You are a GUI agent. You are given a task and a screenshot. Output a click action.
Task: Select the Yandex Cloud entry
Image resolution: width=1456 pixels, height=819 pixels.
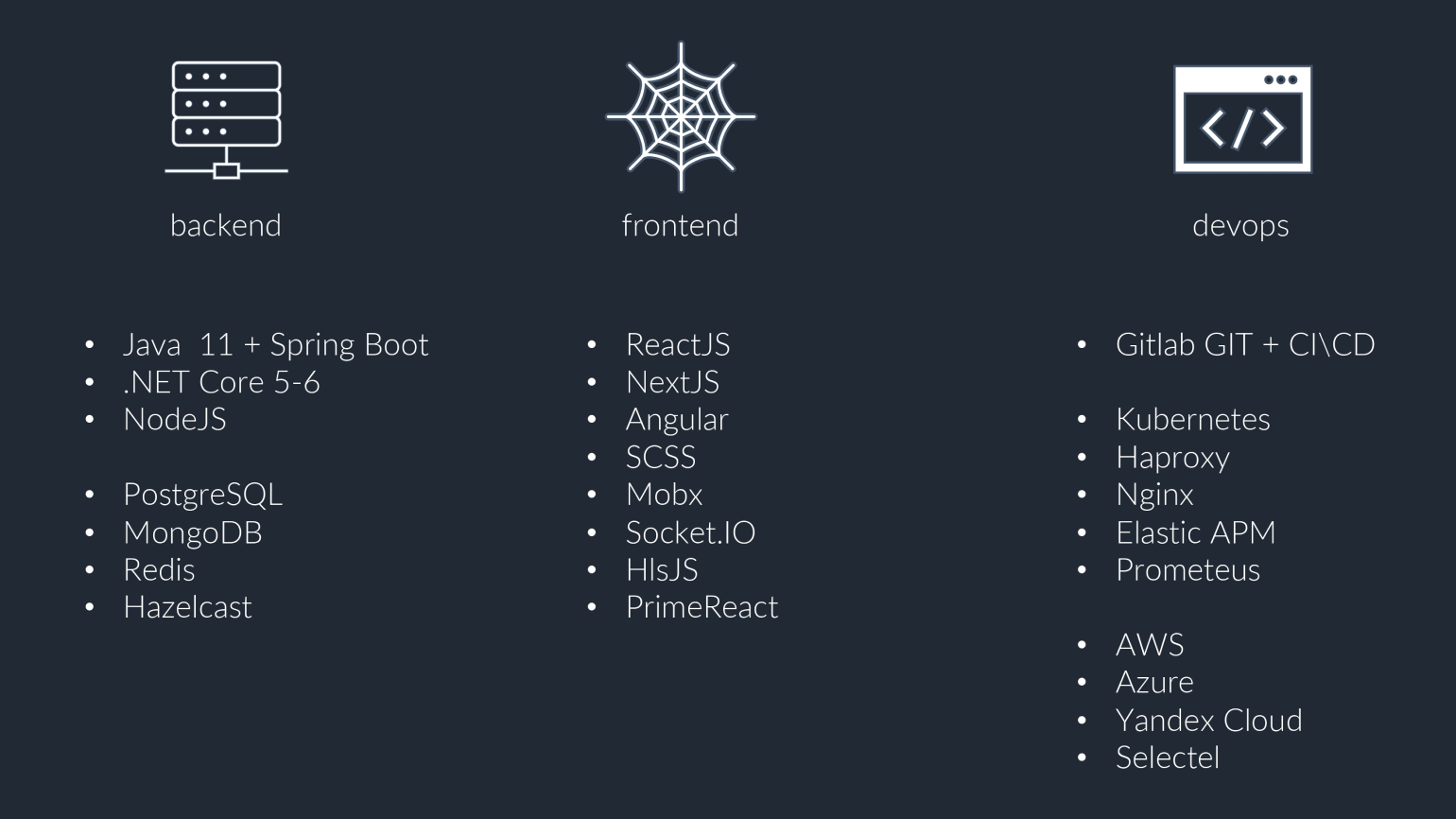(1209, 721)
